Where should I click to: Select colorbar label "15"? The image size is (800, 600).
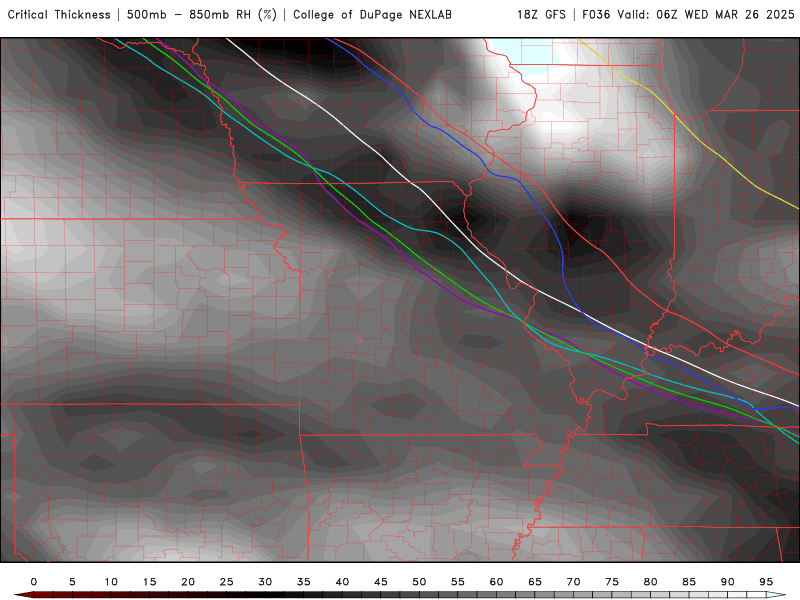tap(149, 582)
